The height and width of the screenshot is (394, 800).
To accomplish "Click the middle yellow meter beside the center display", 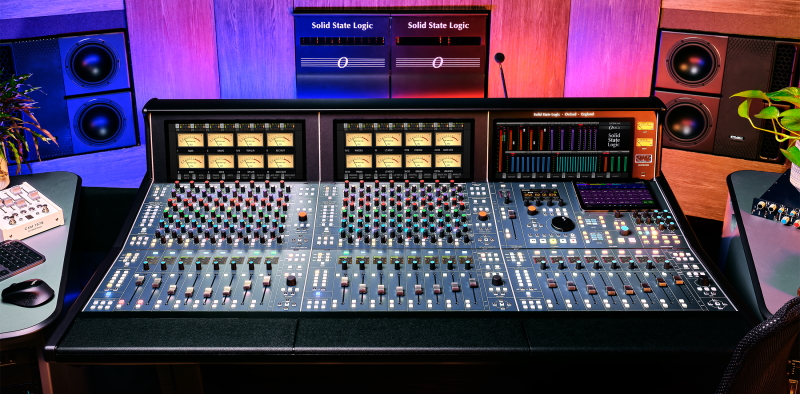I will 645,142.
